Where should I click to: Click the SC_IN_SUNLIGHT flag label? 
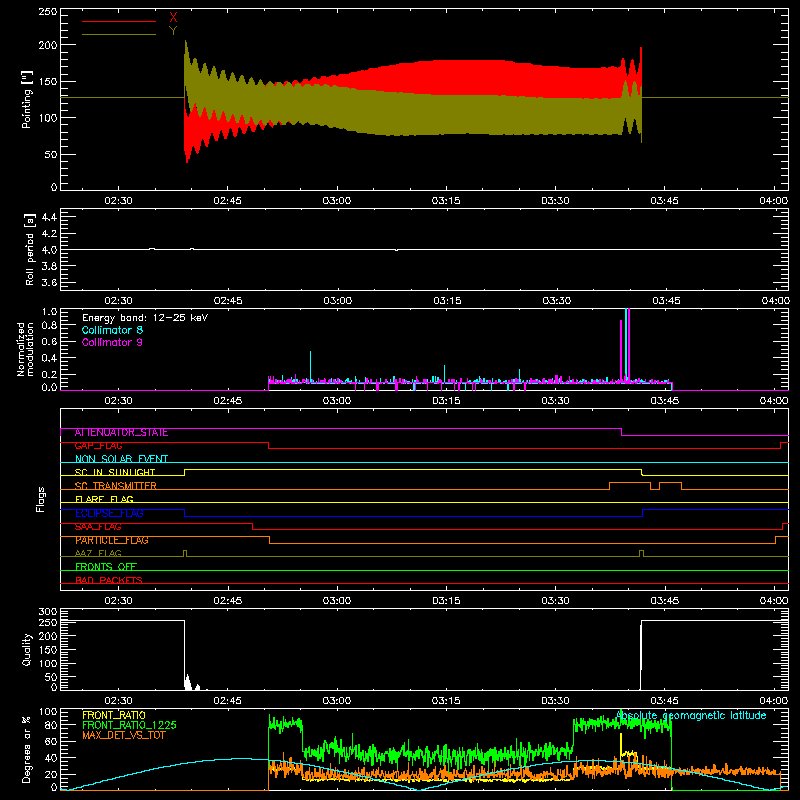point(115,472)
